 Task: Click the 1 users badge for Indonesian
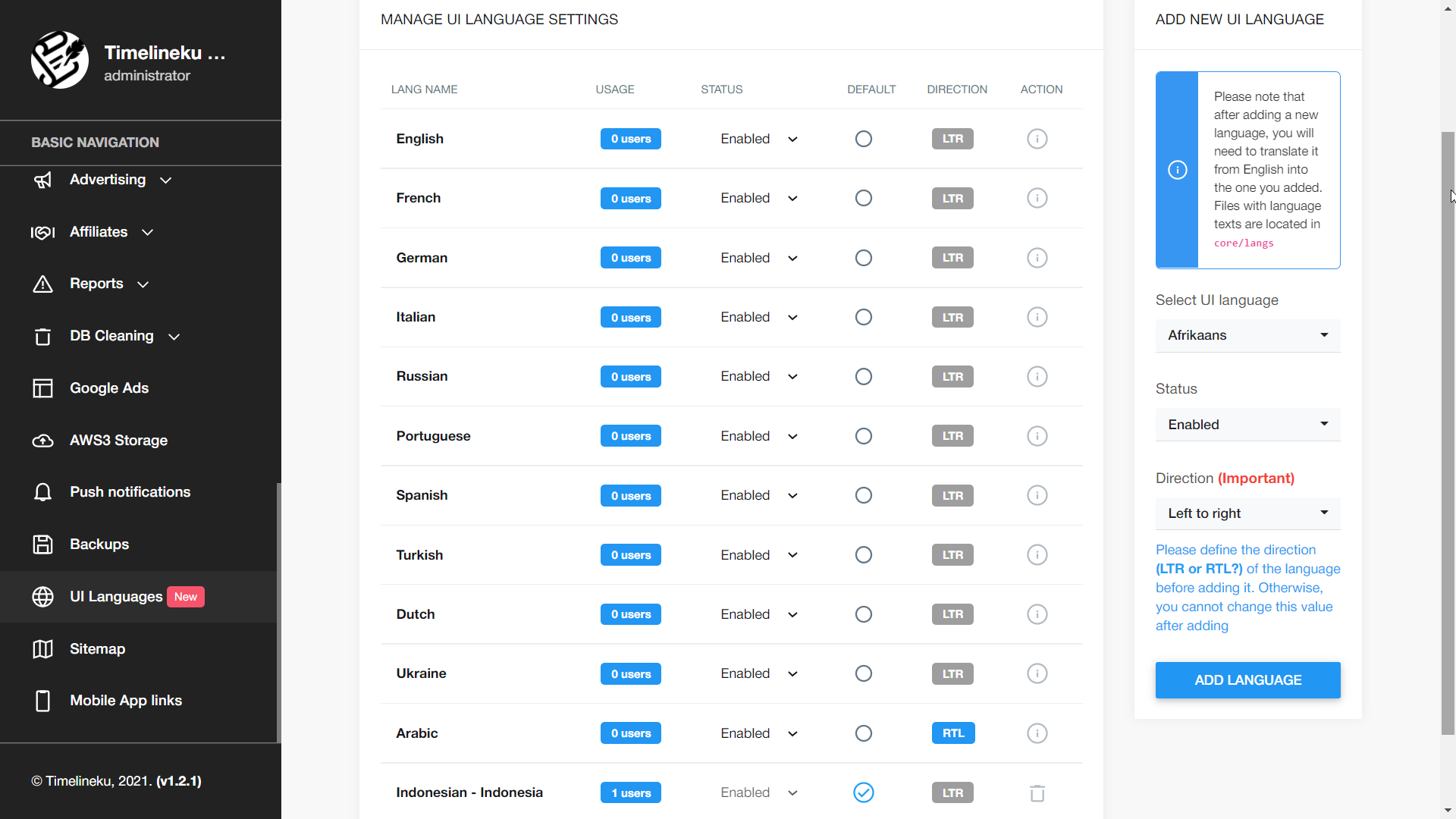(631, 793)
